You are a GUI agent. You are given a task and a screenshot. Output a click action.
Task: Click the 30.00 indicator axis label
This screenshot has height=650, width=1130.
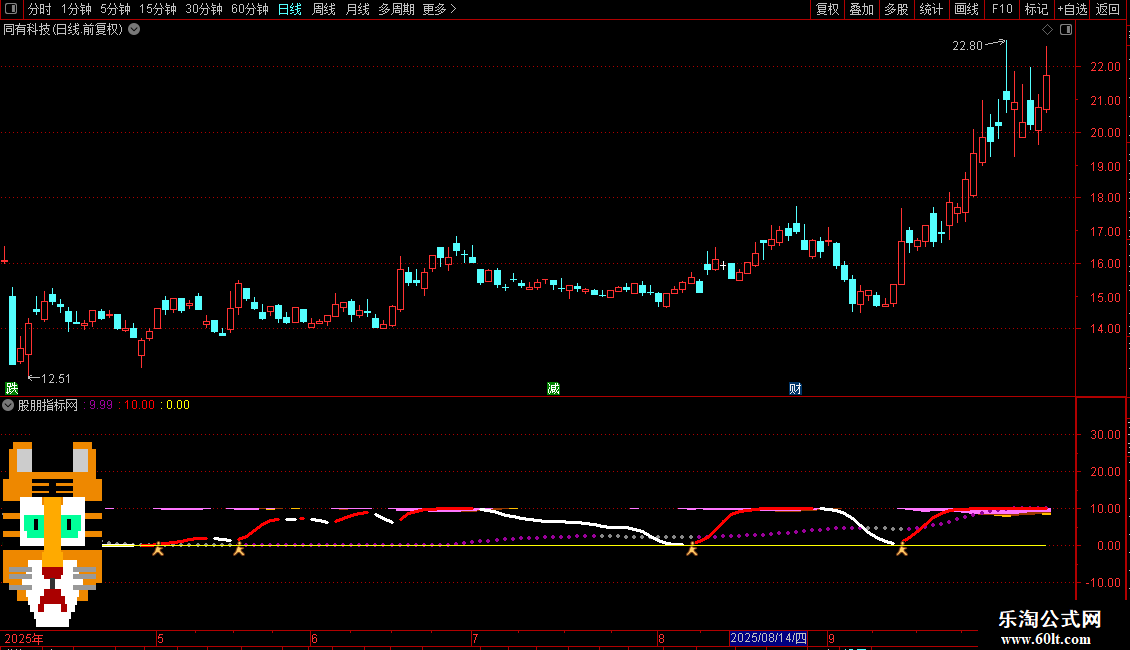click(1105, 435)
